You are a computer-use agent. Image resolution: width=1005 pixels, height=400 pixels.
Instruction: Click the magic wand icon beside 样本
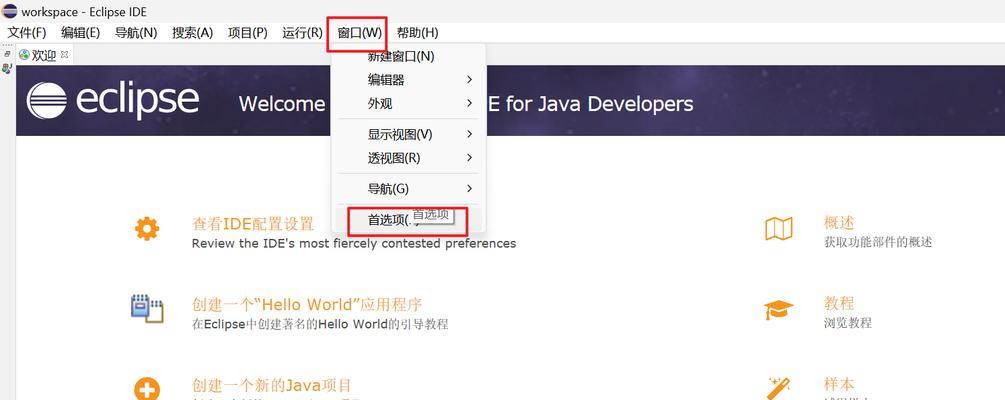[x=779, y=388]
